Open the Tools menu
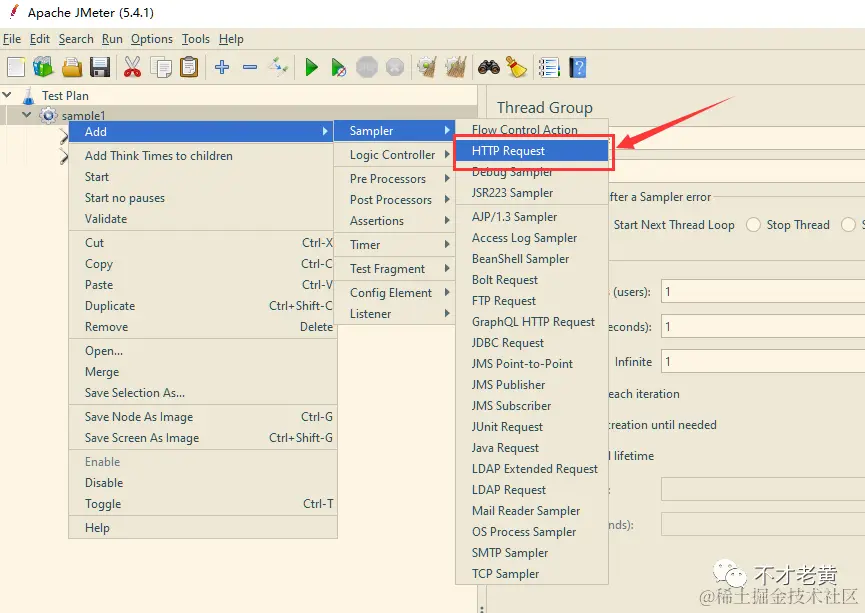This screenshot has width=865, height=613. [196, 39]
